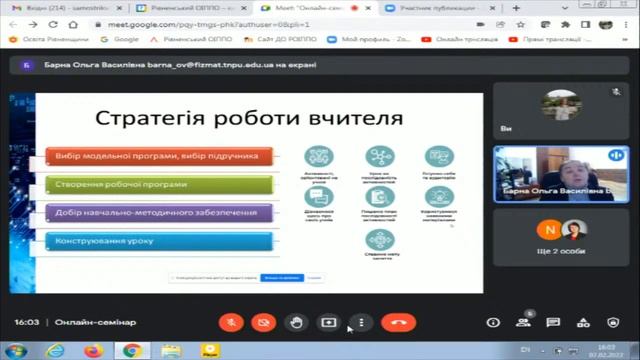Image resolution: width=640 pixels, height=360 pixels.
Task: Show hidden system tray icons arrow
Action: [542, 351]
